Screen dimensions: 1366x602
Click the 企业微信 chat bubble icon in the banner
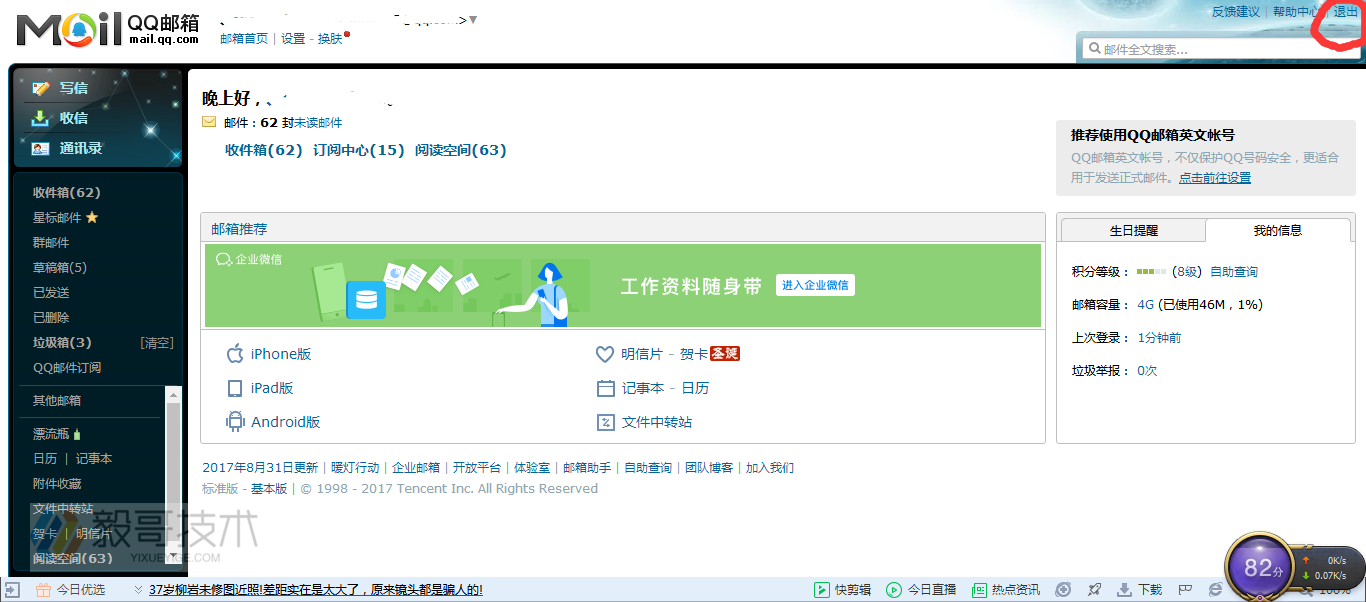pos(224,259)
